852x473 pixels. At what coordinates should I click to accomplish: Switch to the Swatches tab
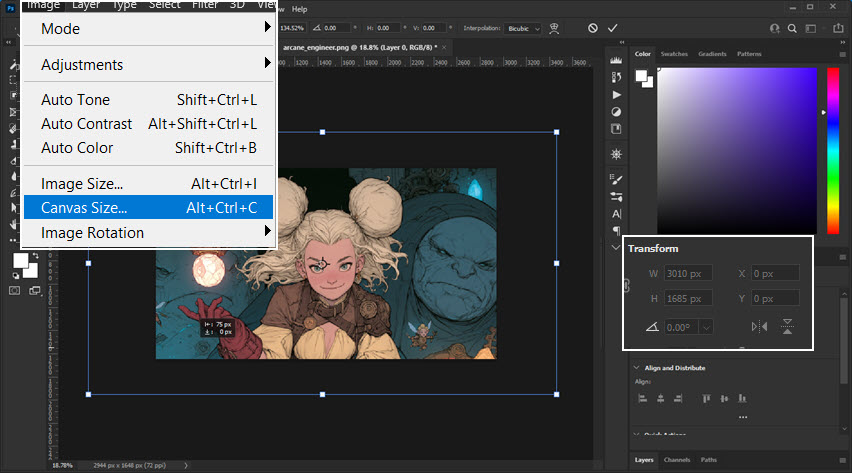674,54
